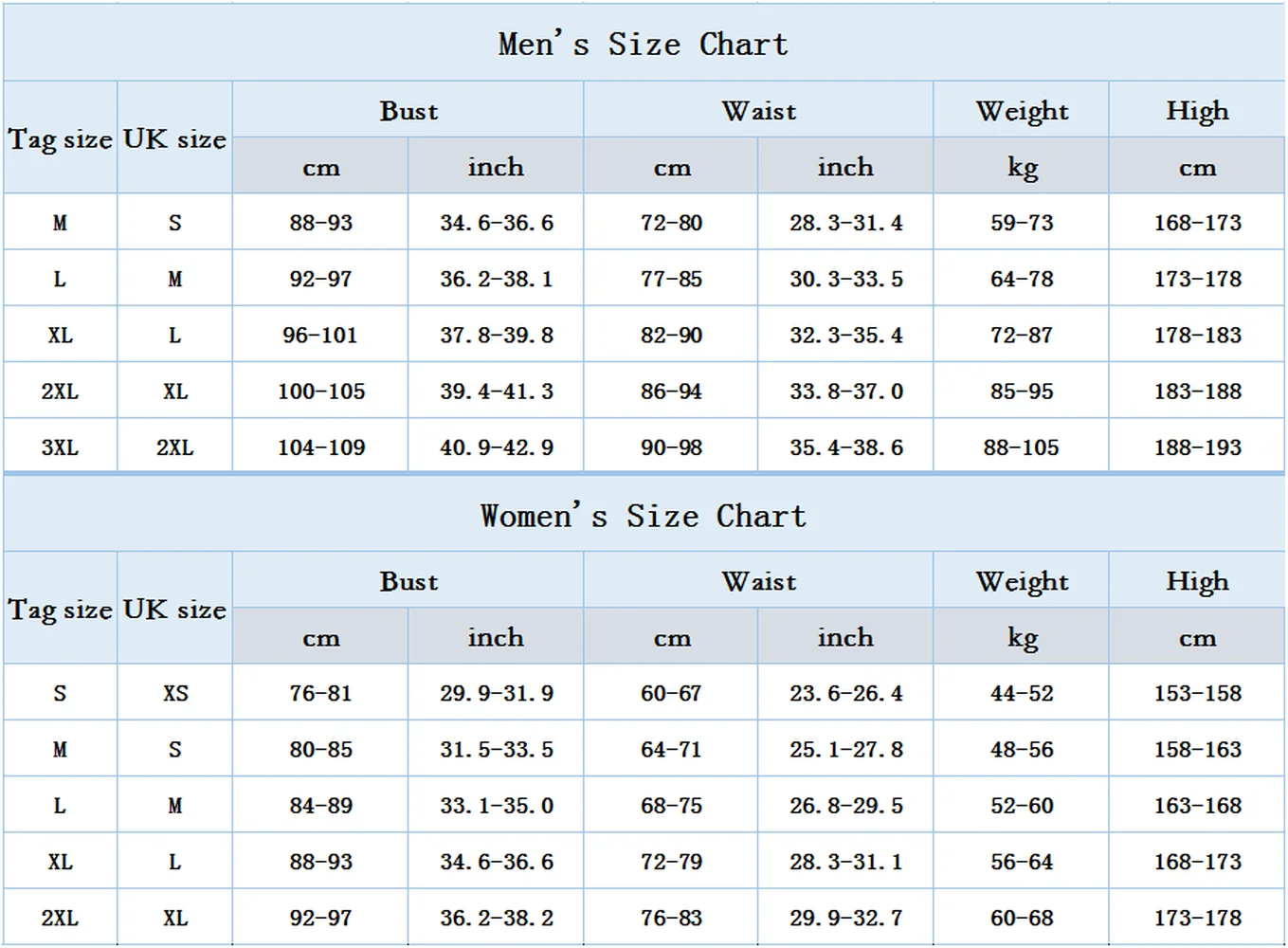Select the waist inch cell 29.9-32.7
The image size is (1288, 948).
pyautogui.click(x=845, y=918)
